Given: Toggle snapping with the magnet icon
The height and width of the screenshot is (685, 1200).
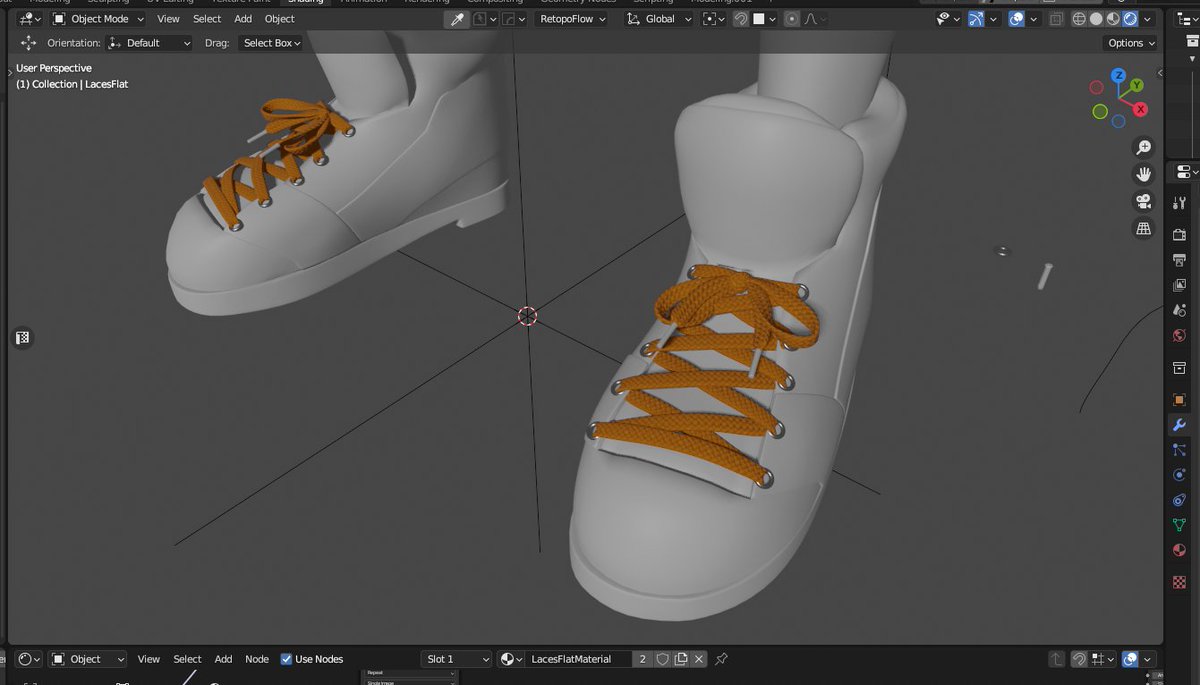Looking at the screenshot, I should pyautogui.click(x=739, y=19).
